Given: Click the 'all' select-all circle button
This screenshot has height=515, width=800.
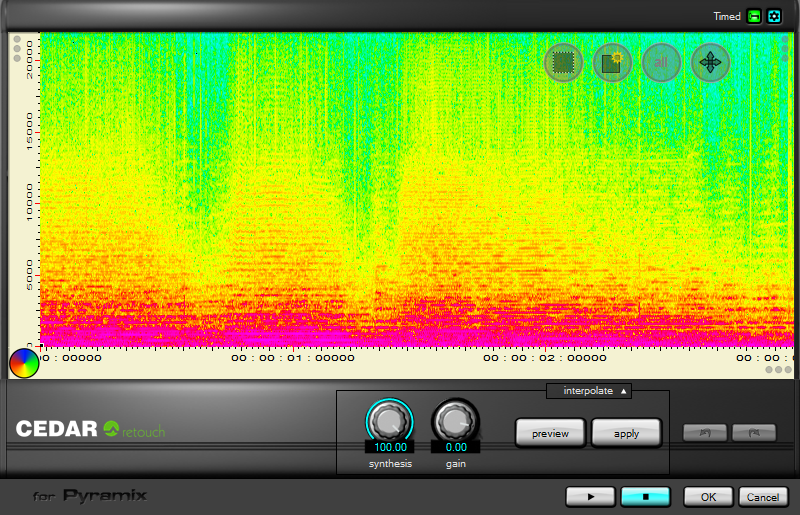Looking at the screenshot, I should pos(660,63).
